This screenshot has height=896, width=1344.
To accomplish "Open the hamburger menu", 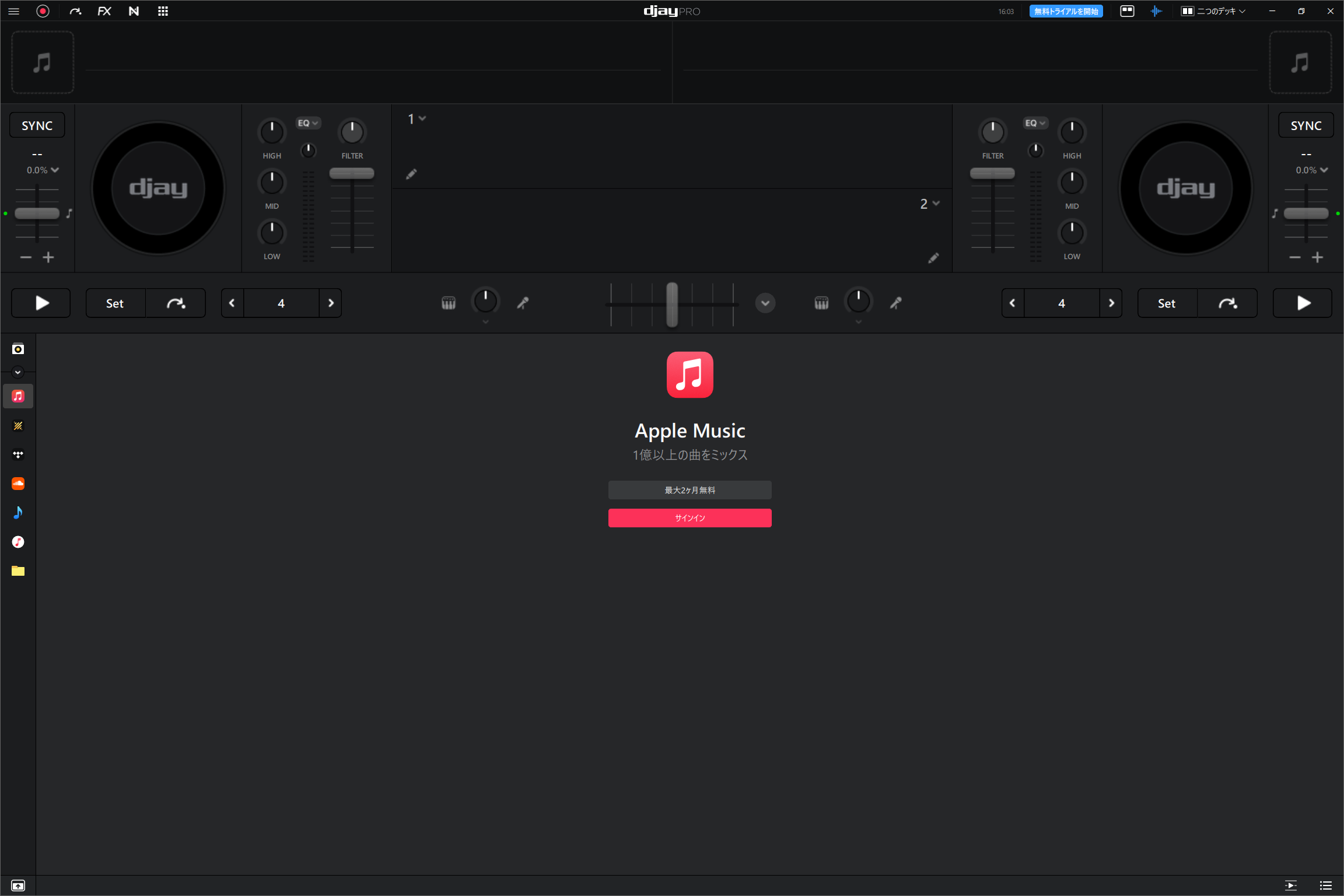I will (13, 10).
